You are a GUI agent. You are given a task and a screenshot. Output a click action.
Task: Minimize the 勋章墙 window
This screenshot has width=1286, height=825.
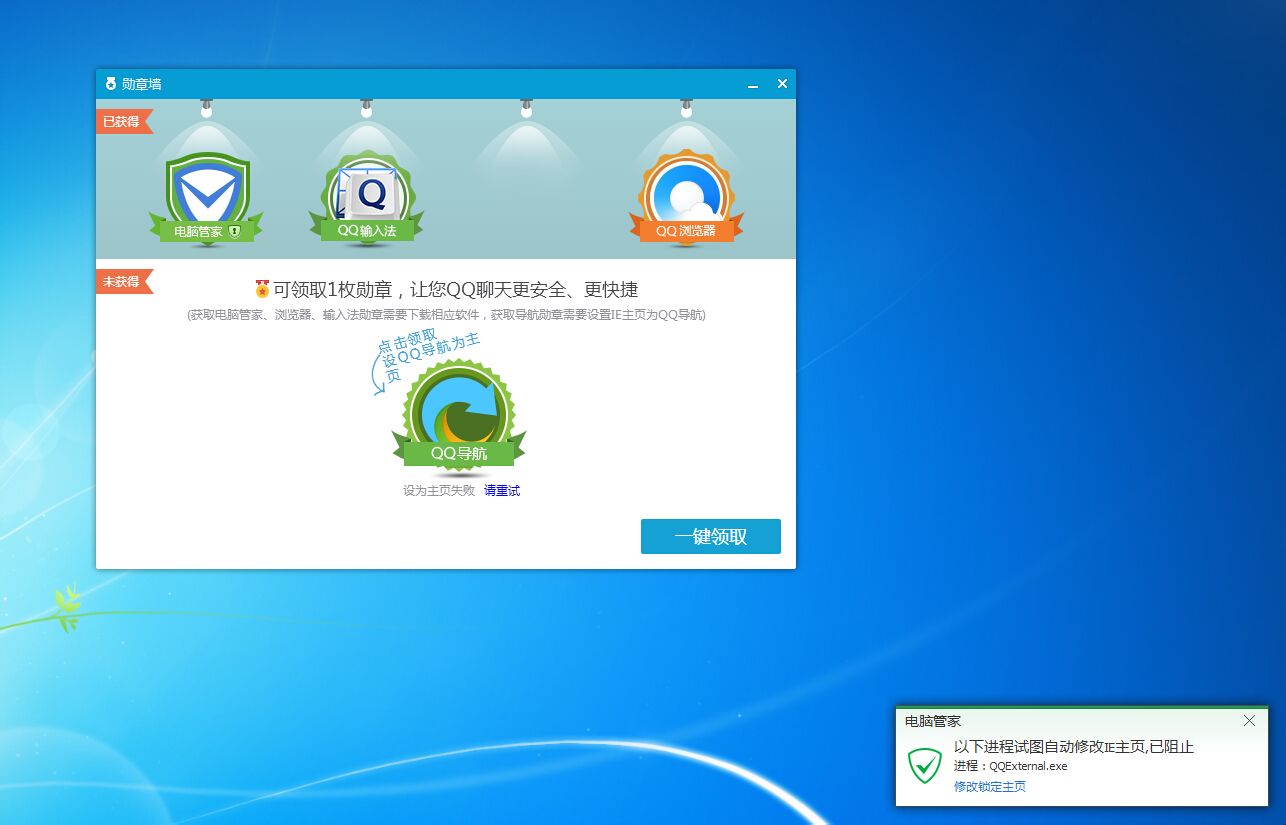point(753,85)
